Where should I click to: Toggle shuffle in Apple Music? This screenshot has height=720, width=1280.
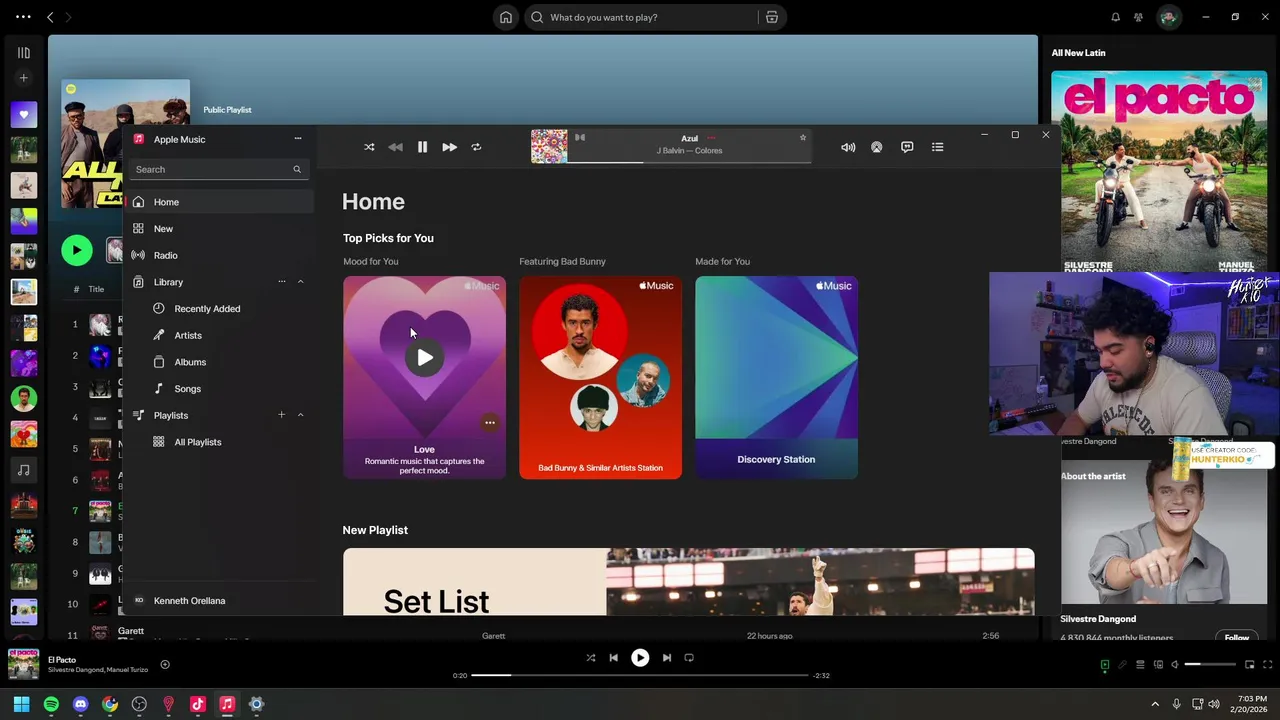click(x=369, y=147)
